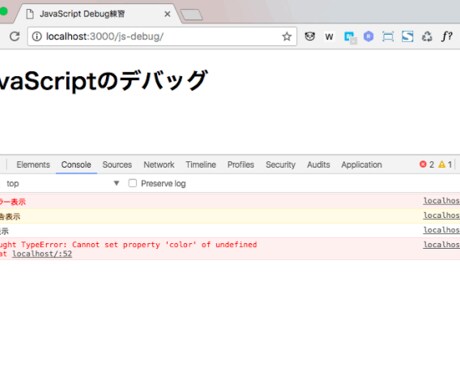Open the Network tab
This screenshot has width=460, height=380.
click(x=159, y=165)
